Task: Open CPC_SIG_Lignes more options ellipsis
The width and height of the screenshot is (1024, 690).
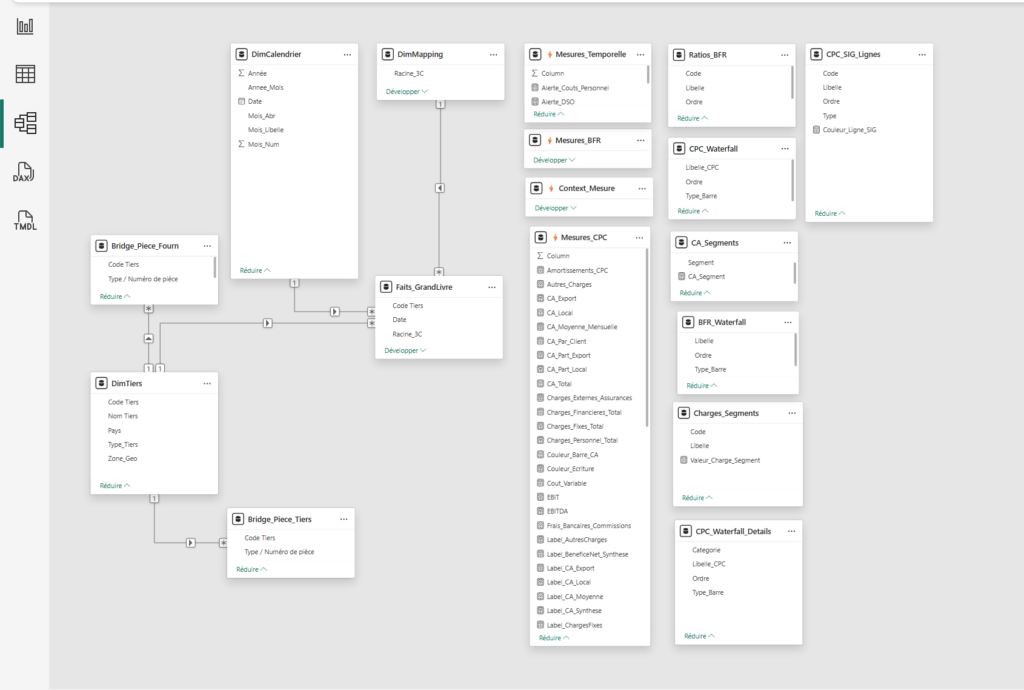Action: pyautogui.click(x=921, y=55)
